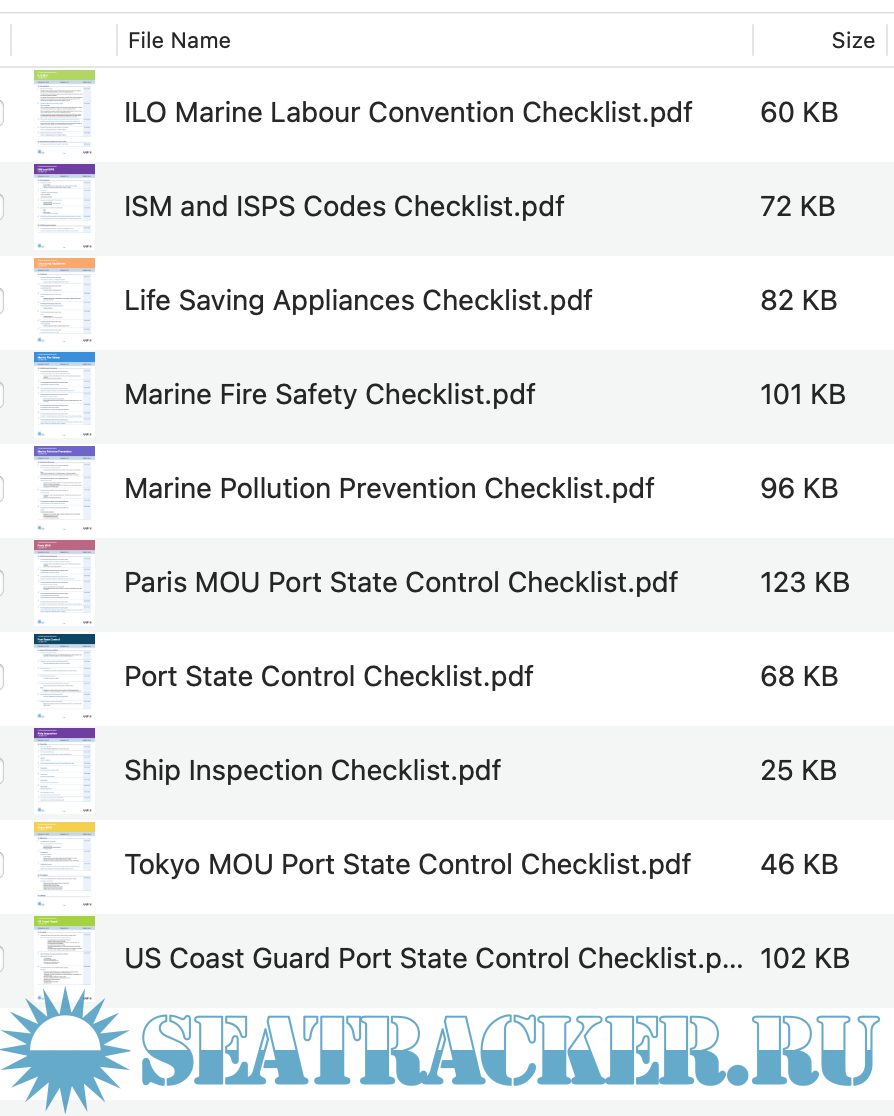Open US Coast Guard Port State Control file name

(433, 959)
